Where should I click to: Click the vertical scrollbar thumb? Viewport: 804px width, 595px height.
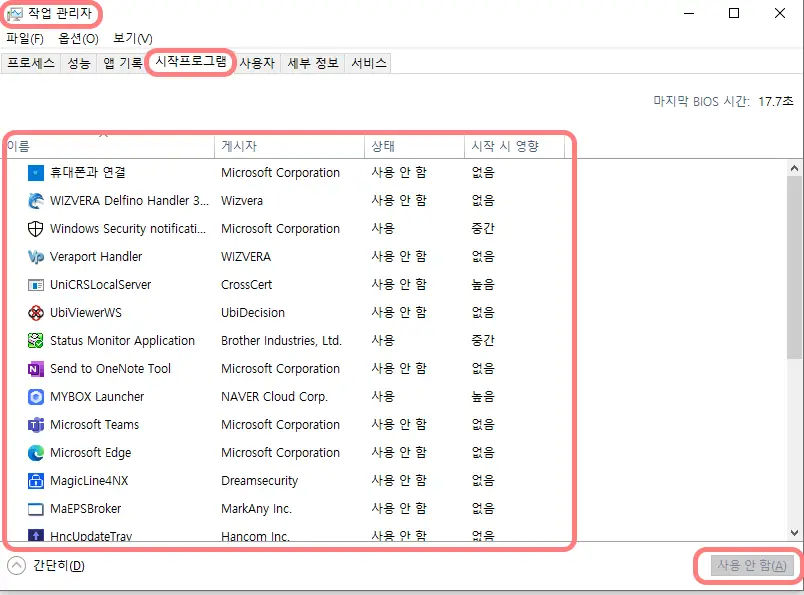[x=794, y=267]
